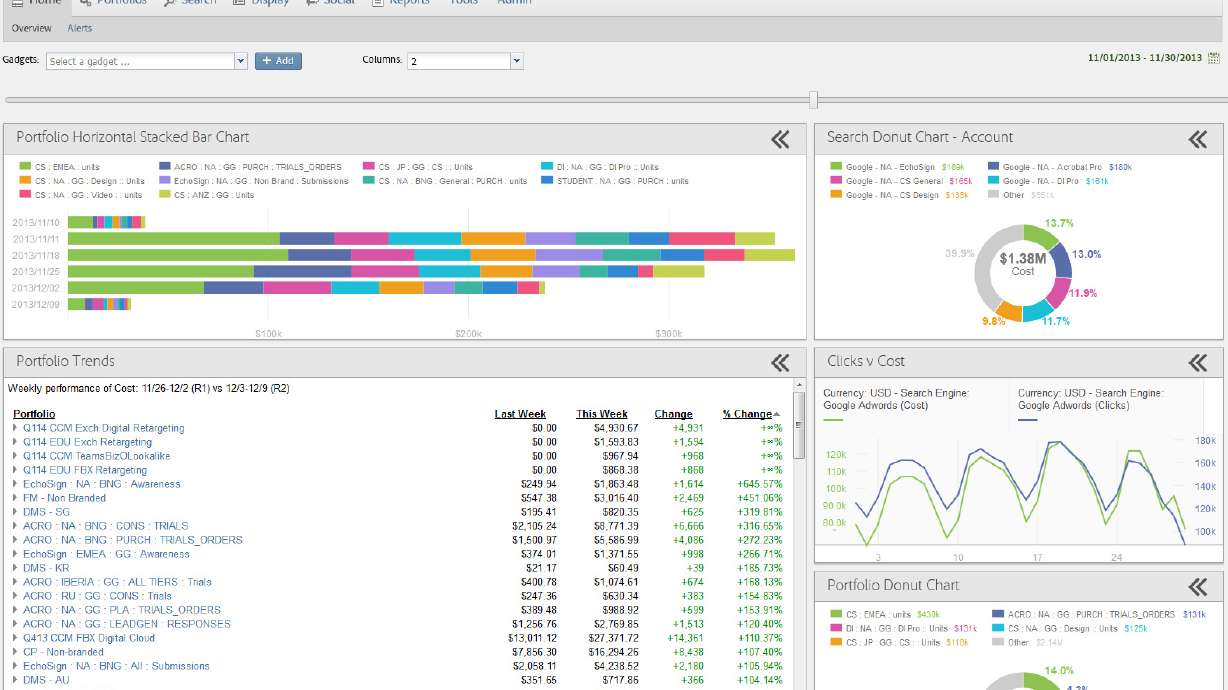Click the '+ Add' gadget button
This screenshot has height=690, width=1228.
(277, 60)
